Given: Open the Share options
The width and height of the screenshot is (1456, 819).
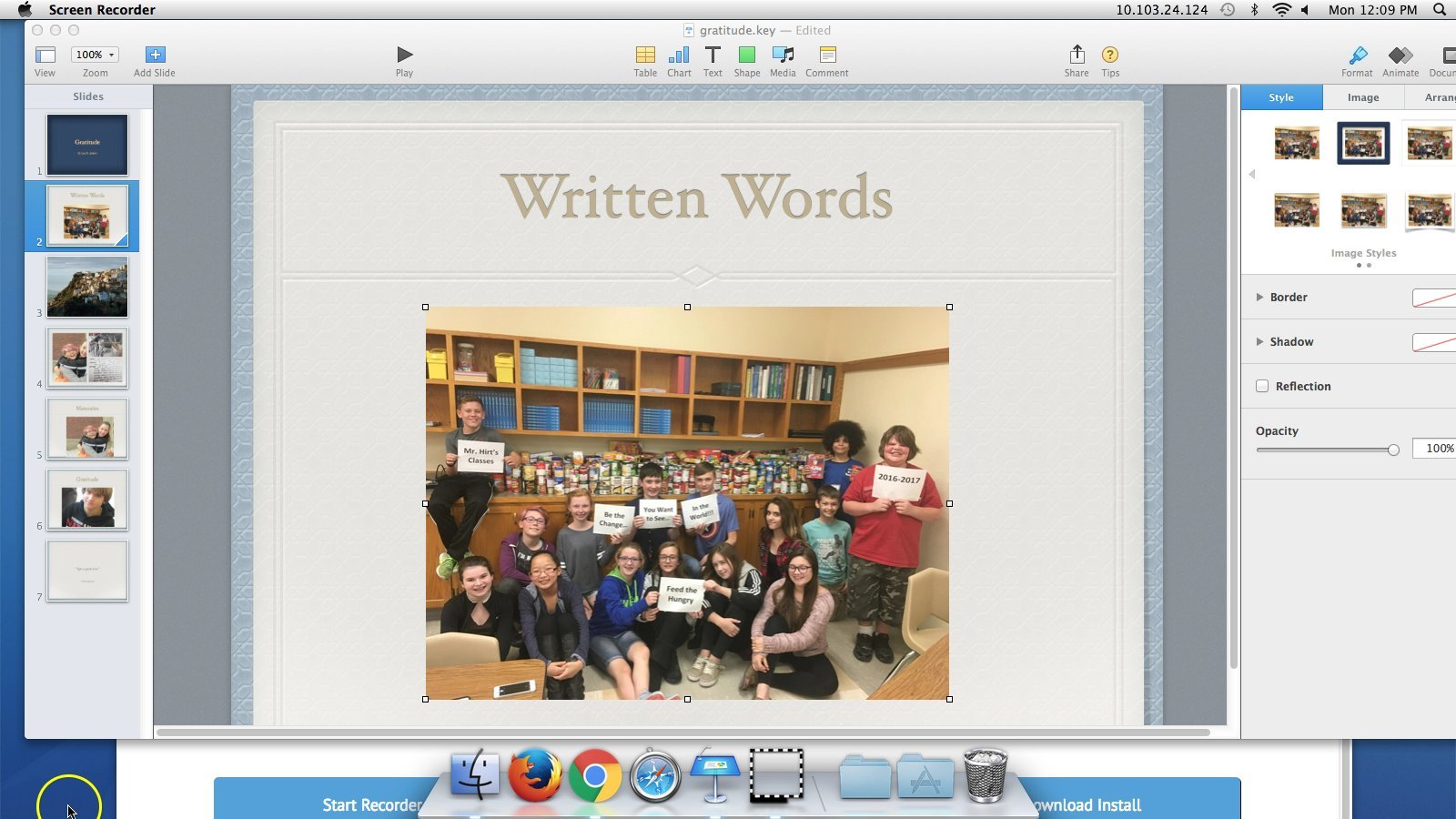Looking at the screenshot, I should (1076, 57).
